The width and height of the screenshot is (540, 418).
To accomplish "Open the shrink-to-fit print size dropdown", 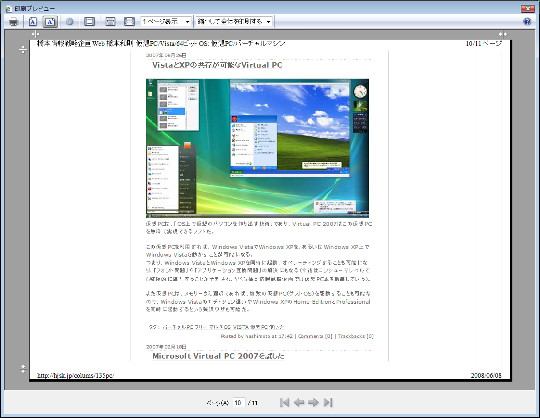I will [235, 21].
